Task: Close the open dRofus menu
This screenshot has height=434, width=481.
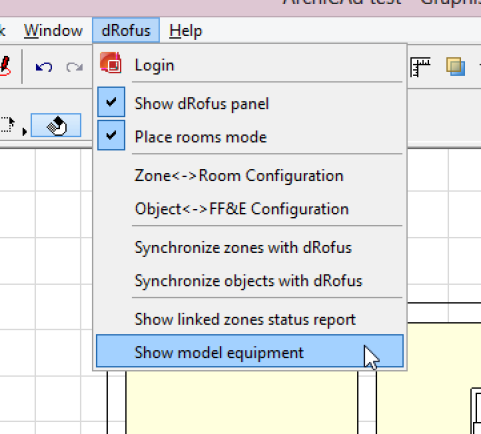Action: pyautogui.click(x=126, y=30)
